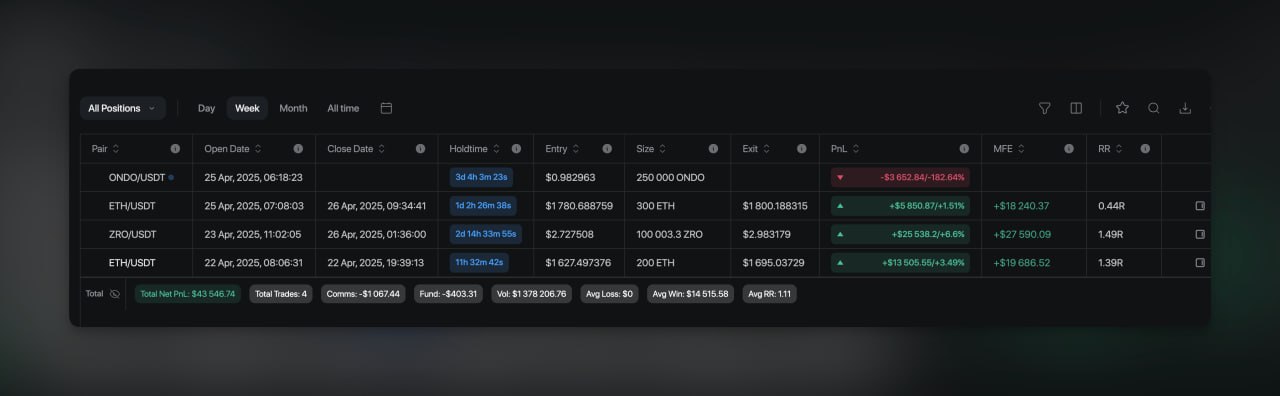Image resolution: width=1280 pixels, height=396 pixels.
Task: Click the 11h 32m 42s holdtime badge
Action: click(480, 262)
